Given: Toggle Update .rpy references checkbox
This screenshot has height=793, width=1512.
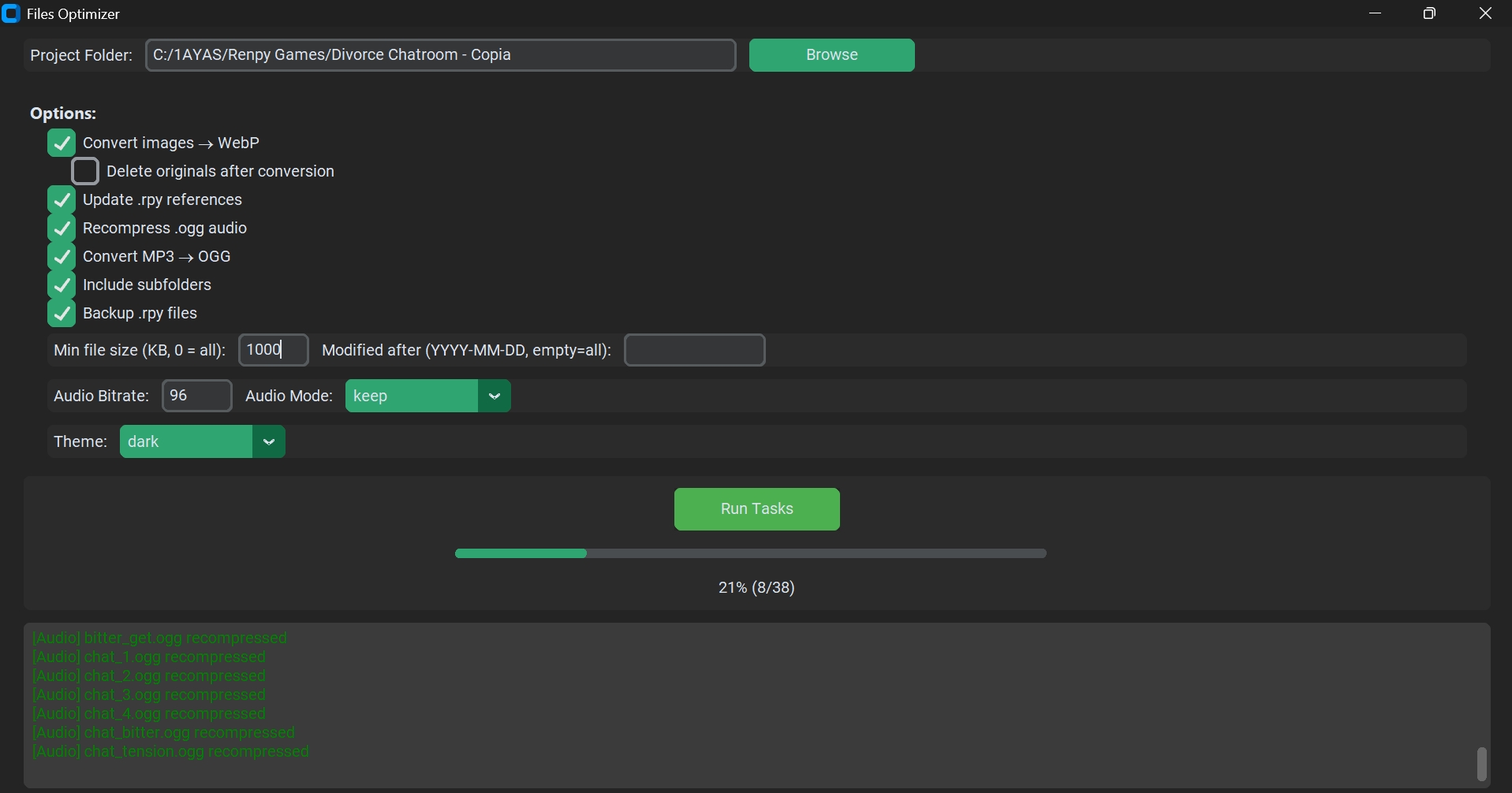Looking at the screenshot, I should point(62,200).
